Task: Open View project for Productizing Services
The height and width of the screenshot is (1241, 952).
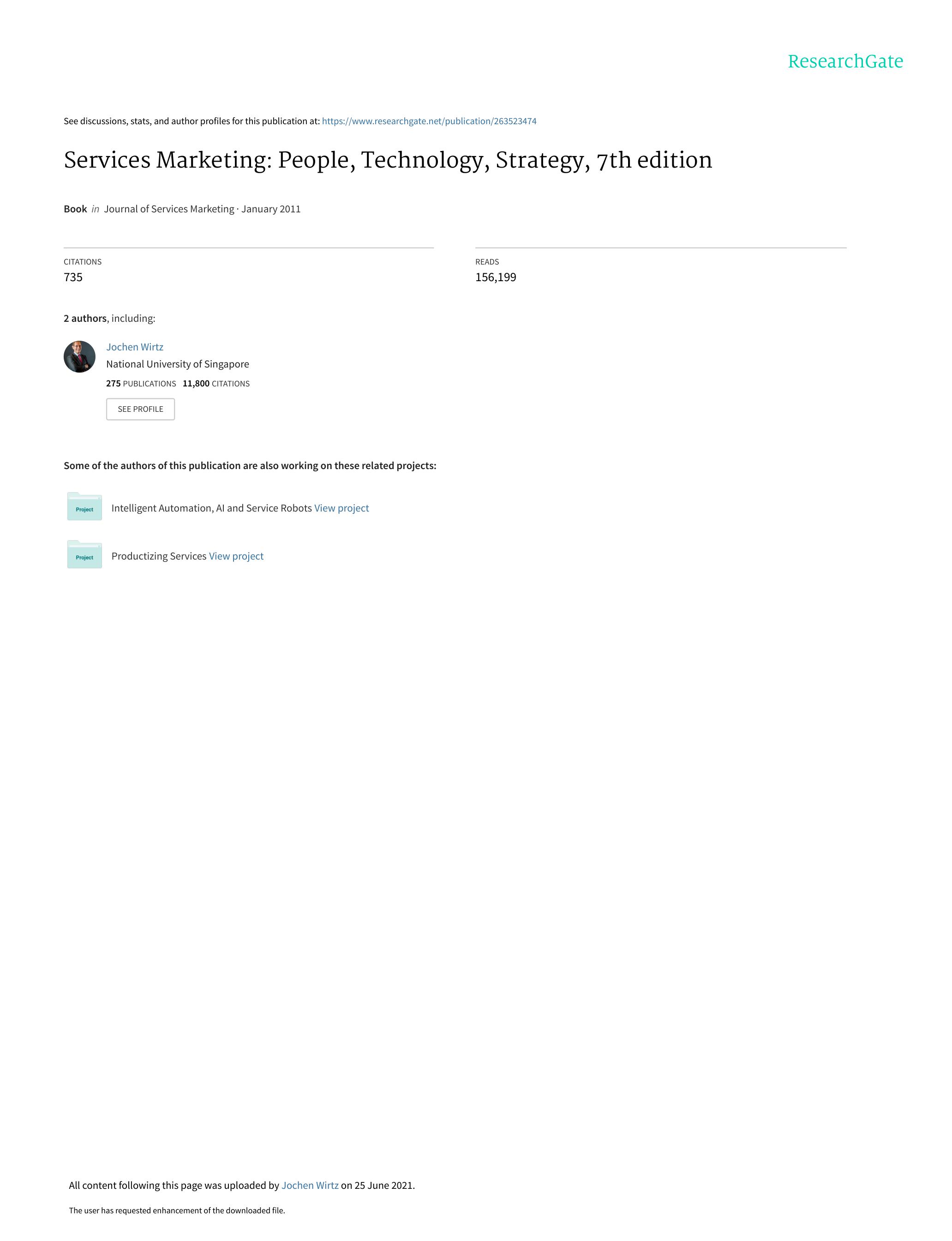Action: click(236, 557)
